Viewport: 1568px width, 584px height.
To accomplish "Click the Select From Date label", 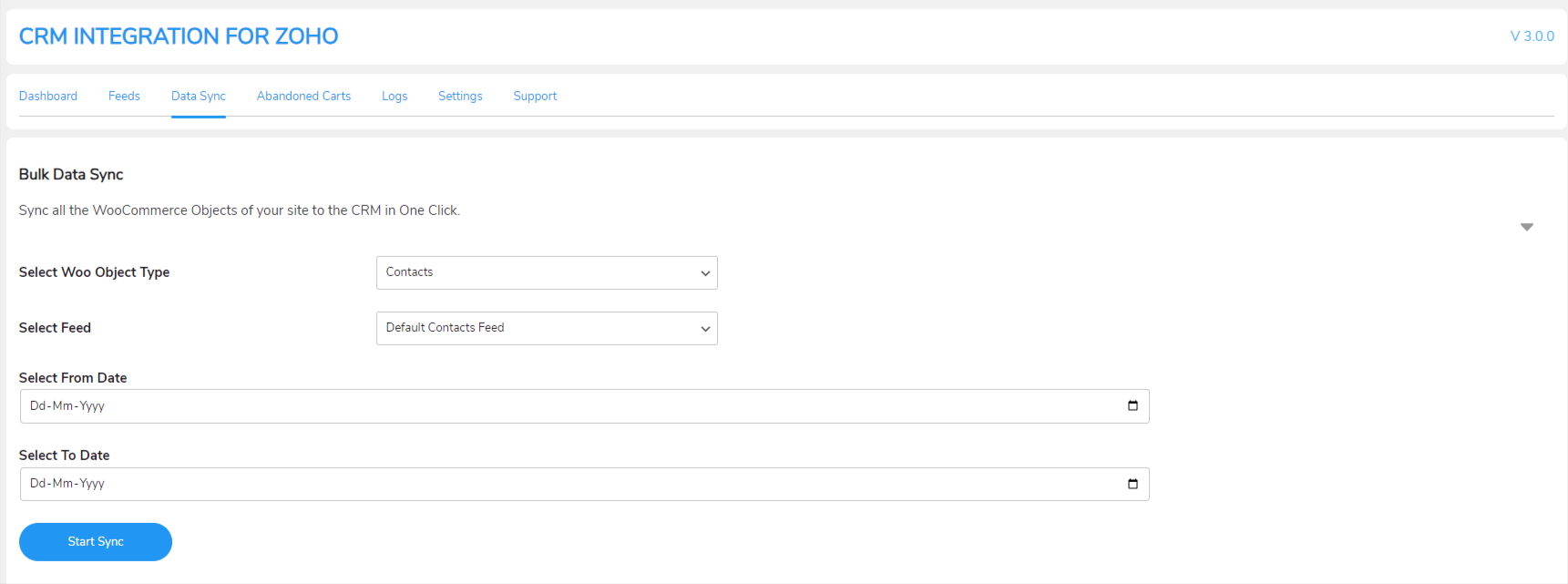I will coord(73,378).
